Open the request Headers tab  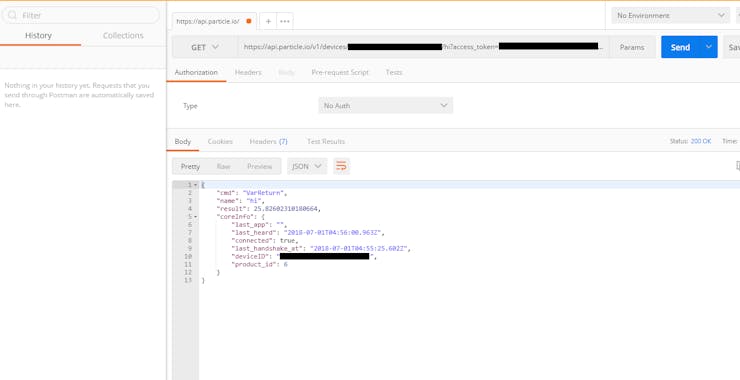(248, 72)
